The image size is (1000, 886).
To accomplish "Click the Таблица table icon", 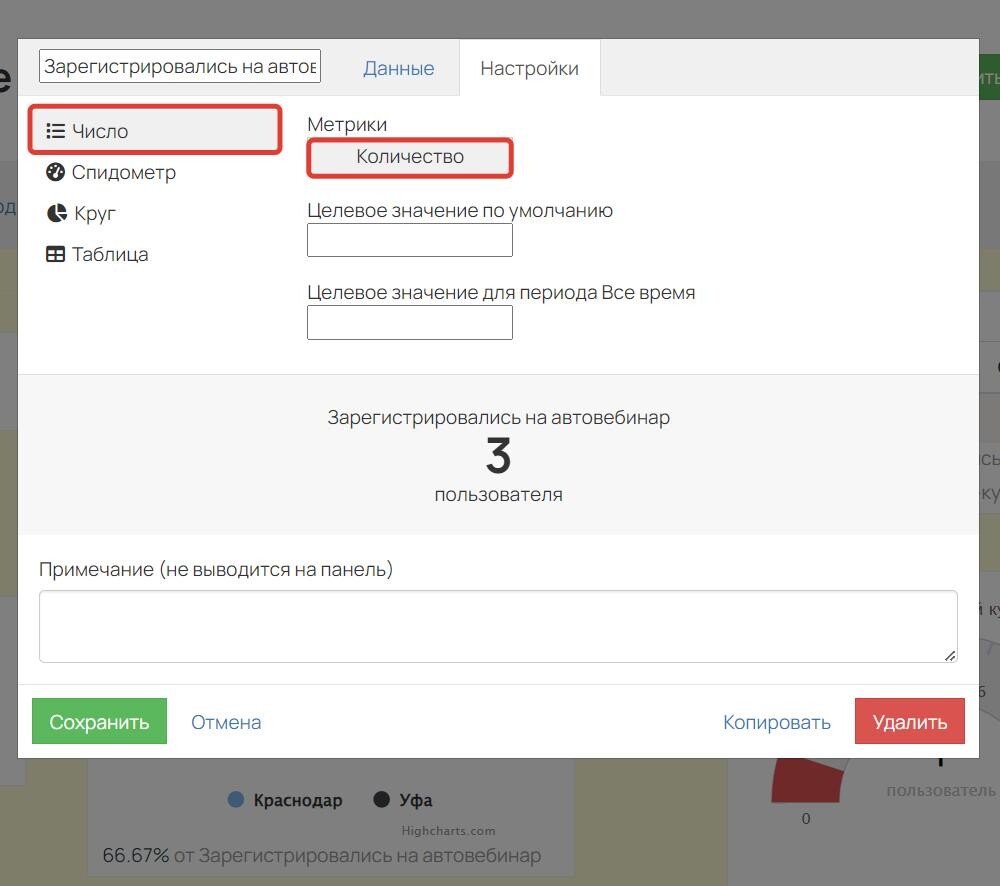I will pyautogui.click(x=55, y=254).
